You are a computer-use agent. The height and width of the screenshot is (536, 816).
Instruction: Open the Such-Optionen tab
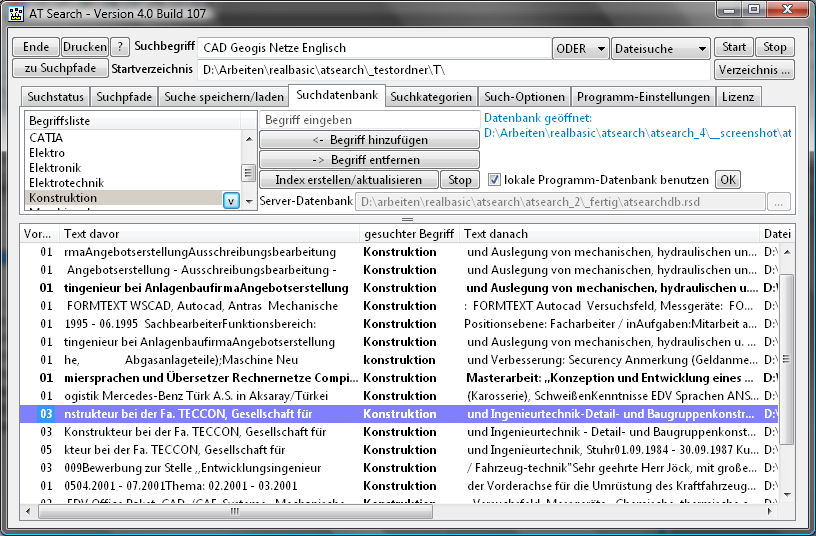pyautogui.click(x=524, y=97)
